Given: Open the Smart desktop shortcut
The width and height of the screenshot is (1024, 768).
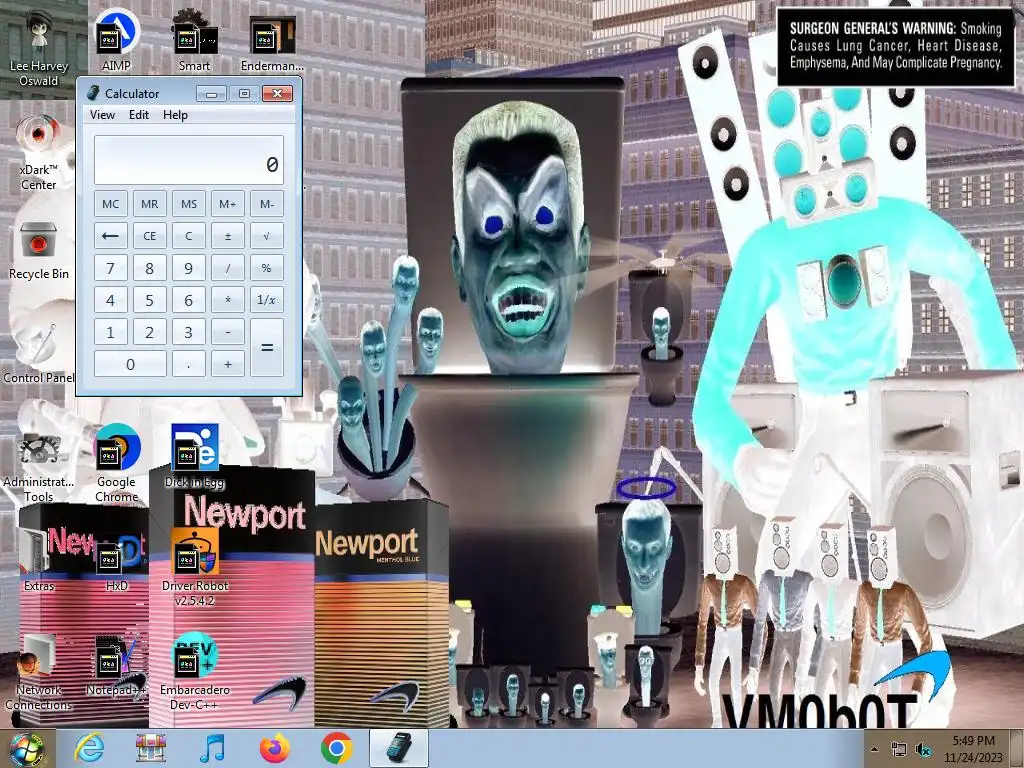Looking at the screenshot, I should click(x=195, y=40).
